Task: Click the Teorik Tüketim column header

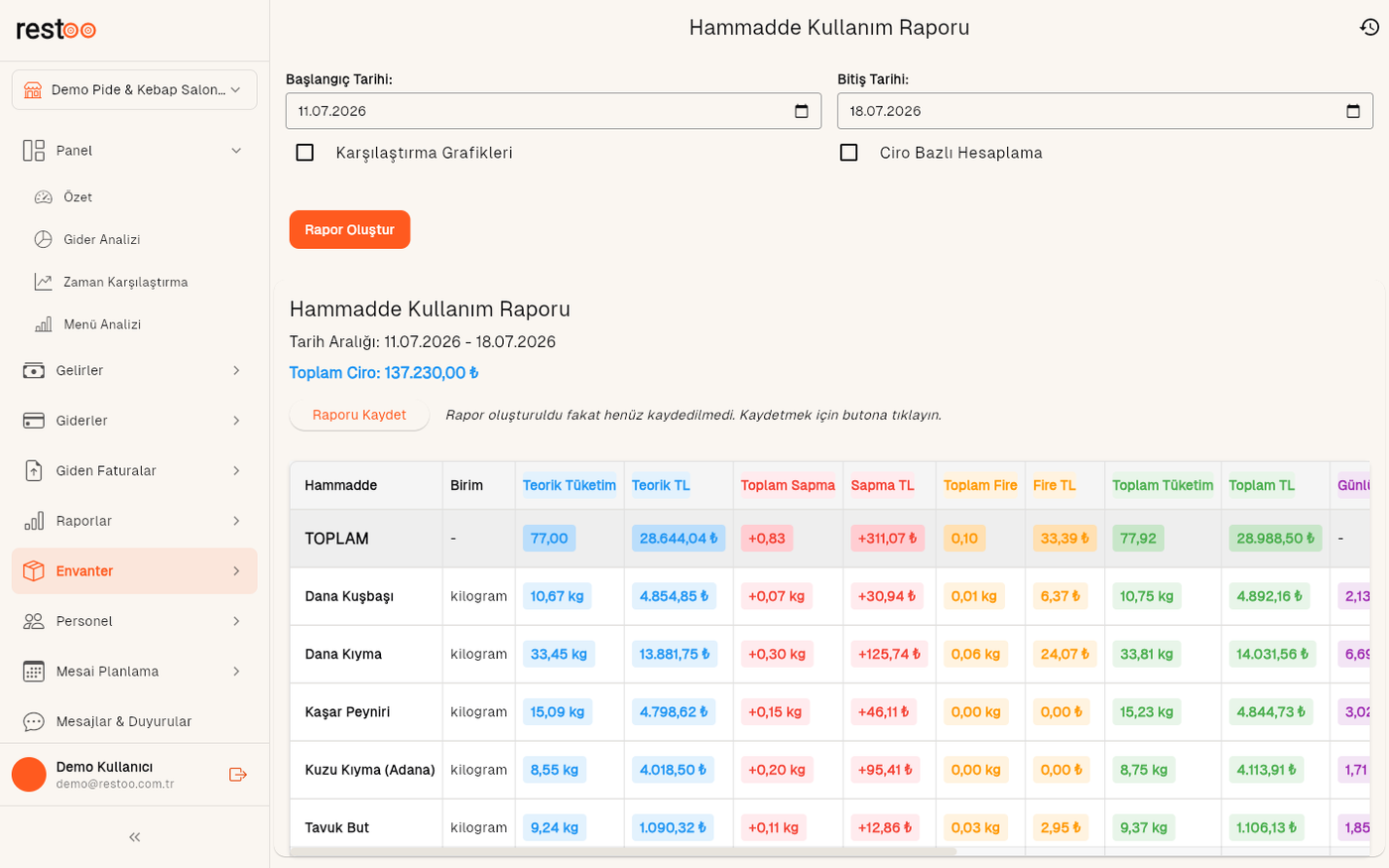Action: (569, 485)
